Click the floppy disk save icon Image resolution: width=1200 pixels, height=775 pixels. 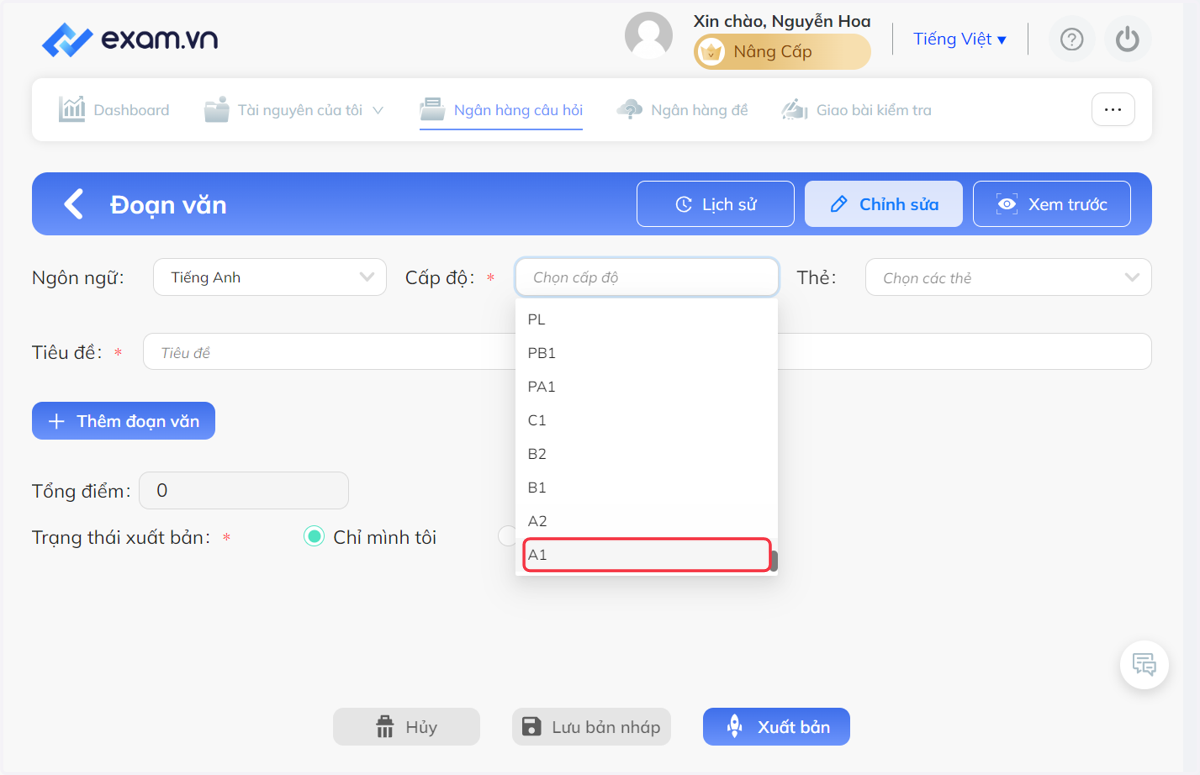click(532, 727)
